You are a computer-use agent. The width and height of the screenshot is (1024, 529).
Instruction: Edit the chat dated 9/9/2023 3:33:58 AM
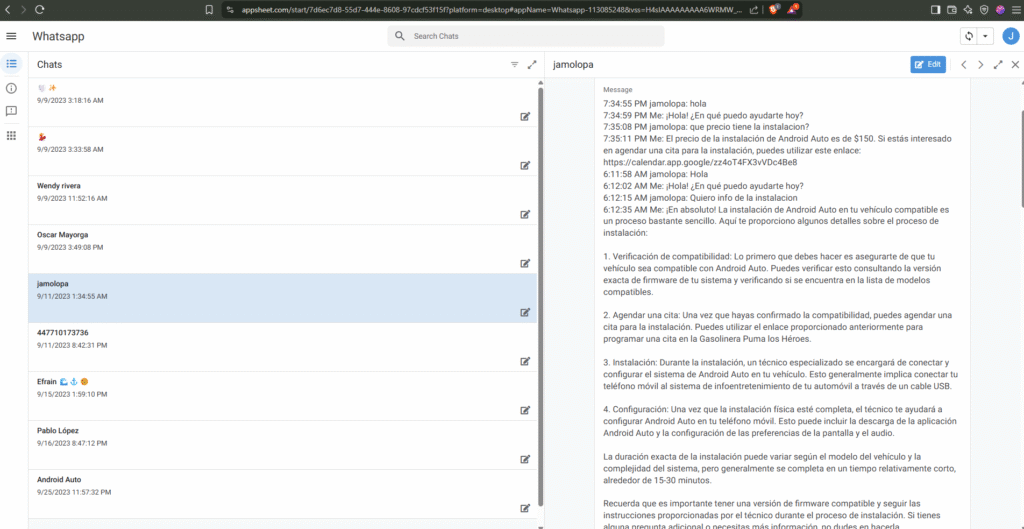(x=524, y=165)
